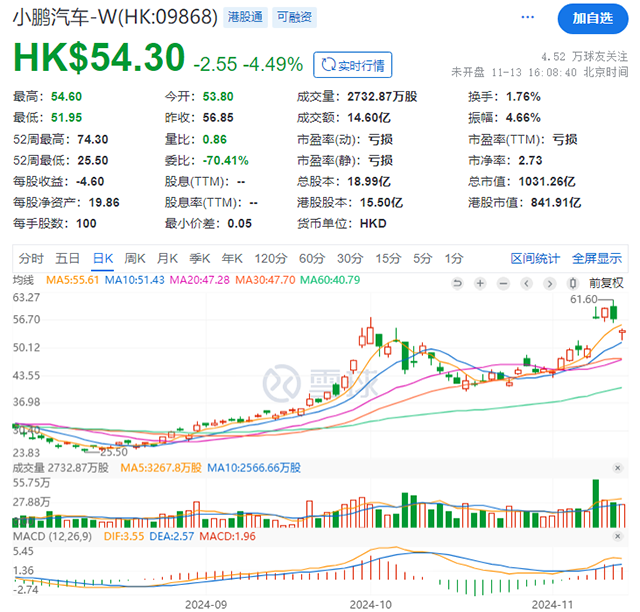This screenshot has width=640, height=612.
Task: Click the MA60:40.79 legend value
Action: click(x=330, y=280)
